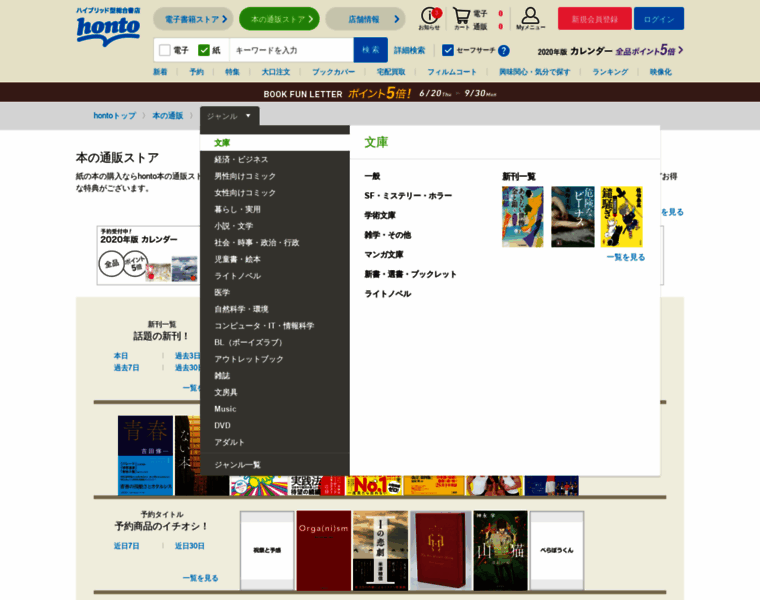This screenshot has height=600, width=760.
Task: Open the 危険なビーナス book cover
Action: (572, 217)
